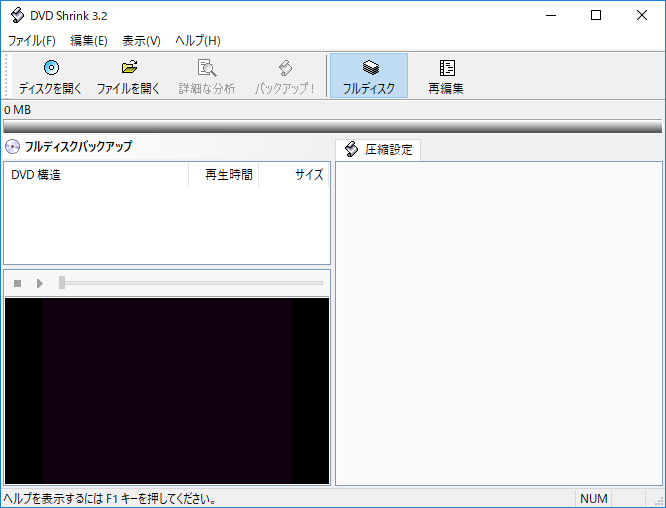
Task: Click the 0 MB size label
Action: pyautogui.click(x=17, y=110)
